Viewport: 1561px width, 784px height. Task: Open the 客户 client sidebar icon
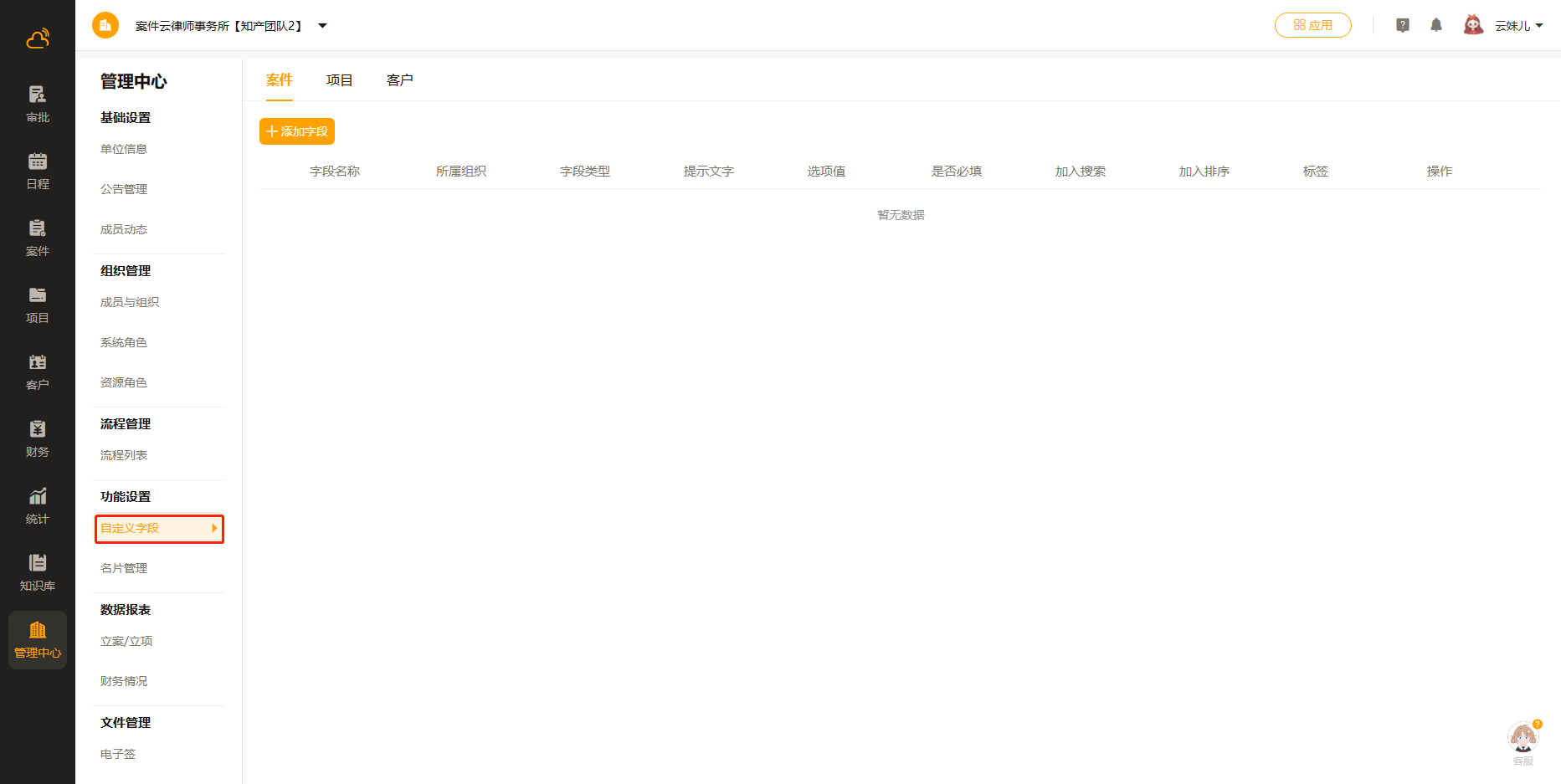(x=38, y=363)
